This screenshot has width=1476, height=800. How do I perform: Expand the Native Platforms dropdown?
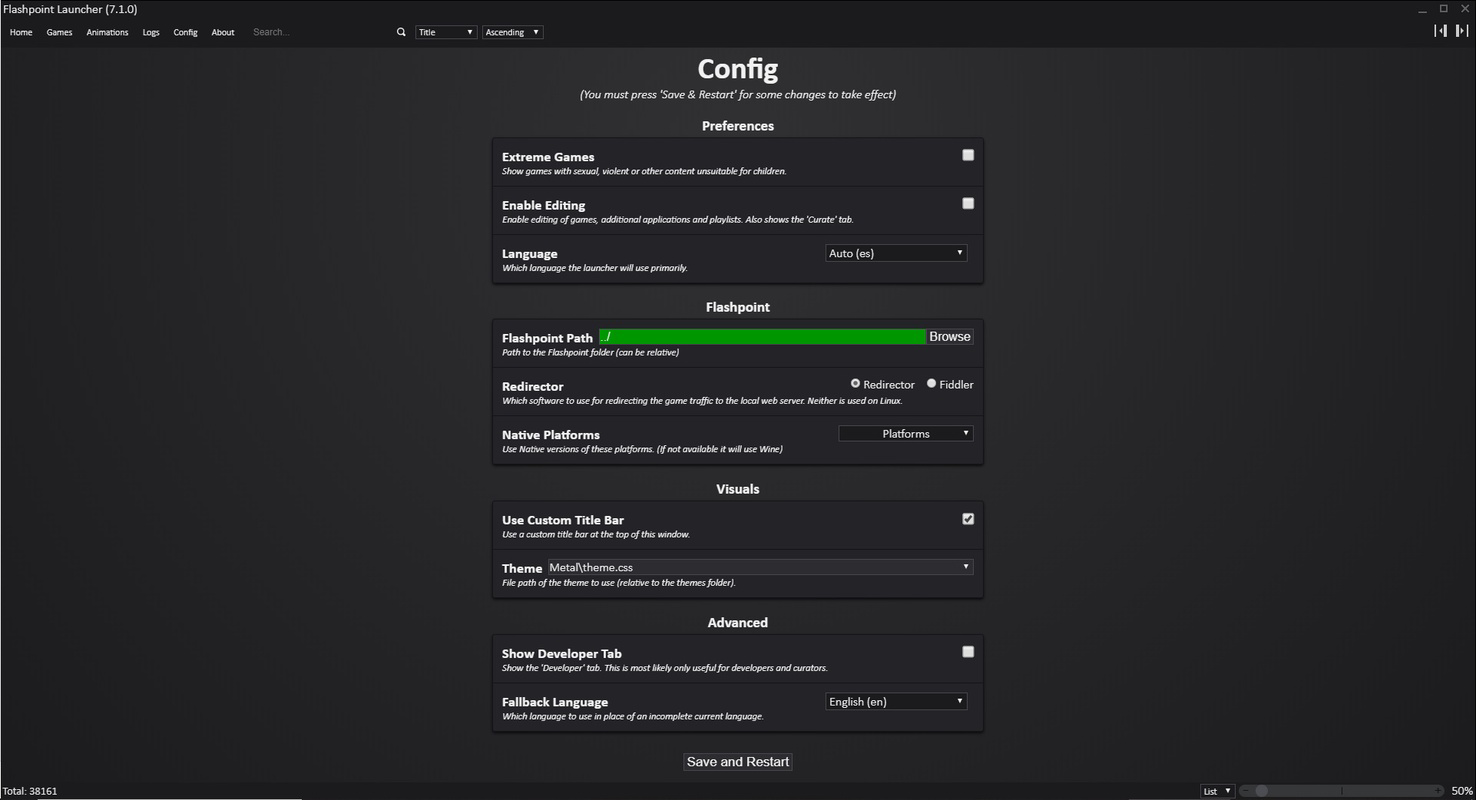[x=906, y=433]
